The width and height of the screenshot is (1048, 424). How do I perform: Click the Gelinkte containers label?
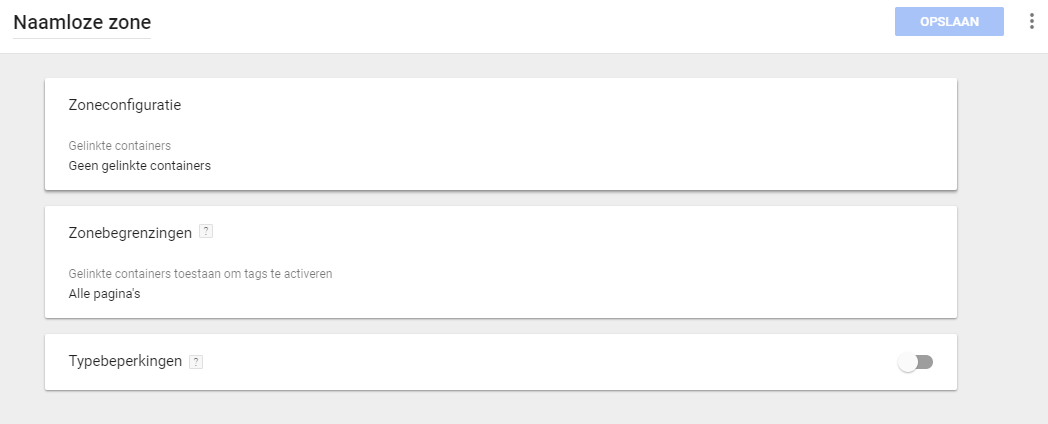coord(120,146)
